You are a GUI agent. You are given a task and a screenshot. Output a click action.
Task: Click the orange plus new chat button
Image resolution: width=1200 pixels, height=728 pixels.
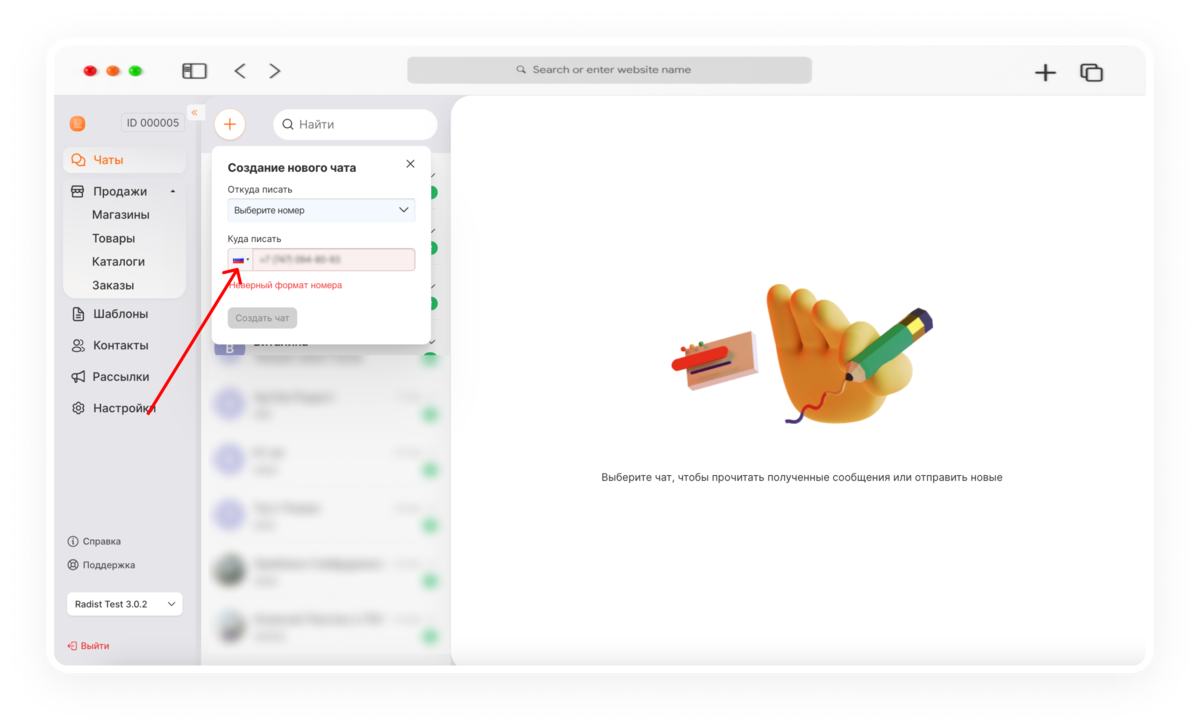click(229, 124)
